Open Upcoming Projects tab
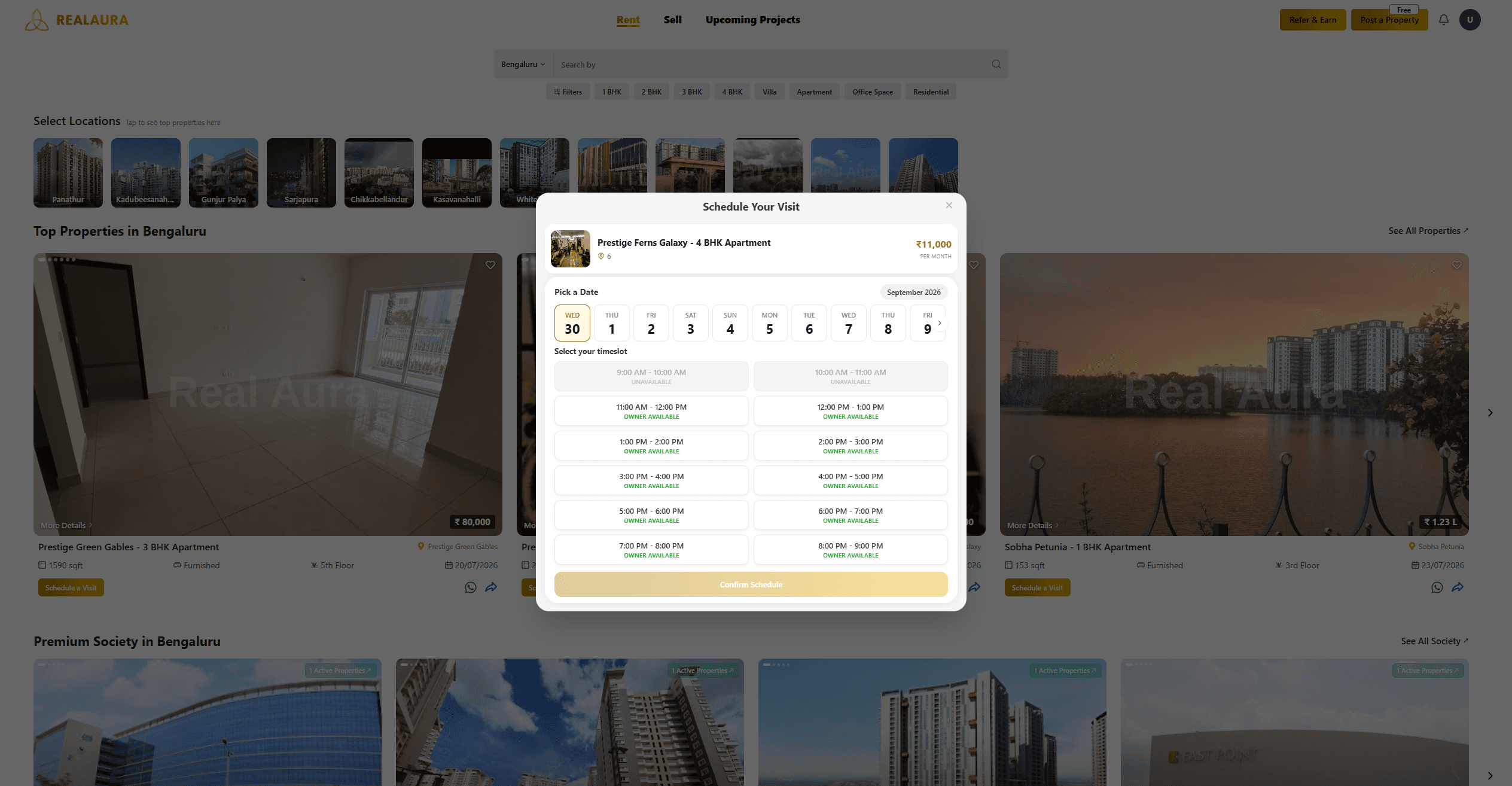 (752, 20)
